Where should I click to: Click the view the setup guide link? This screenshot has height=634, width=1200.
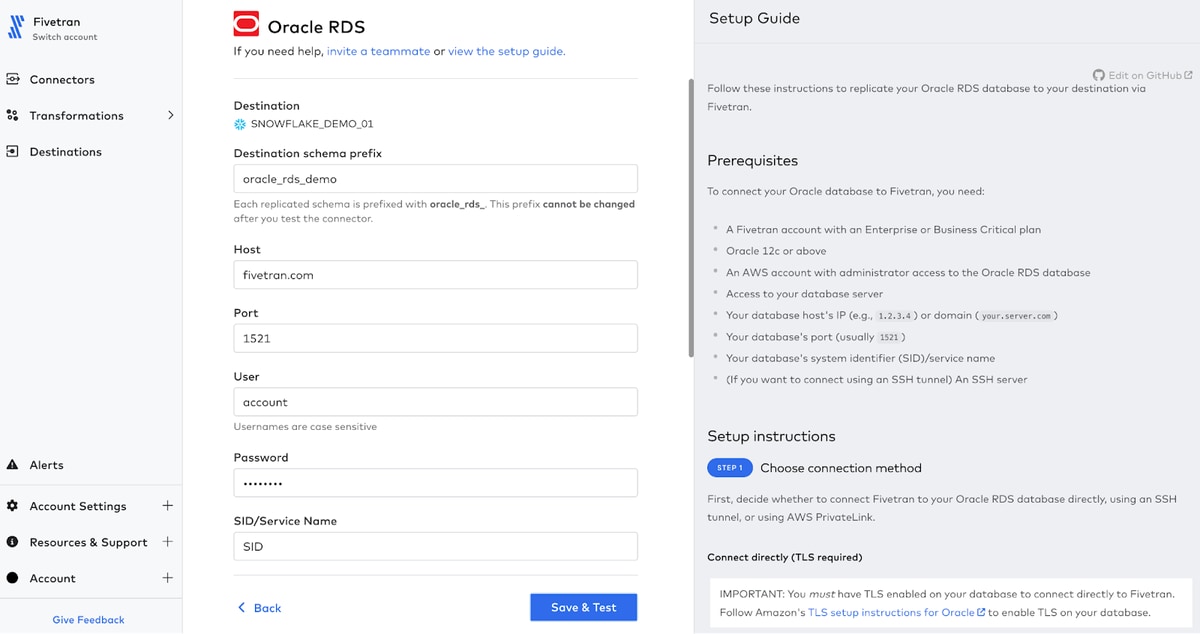(506, 51)
